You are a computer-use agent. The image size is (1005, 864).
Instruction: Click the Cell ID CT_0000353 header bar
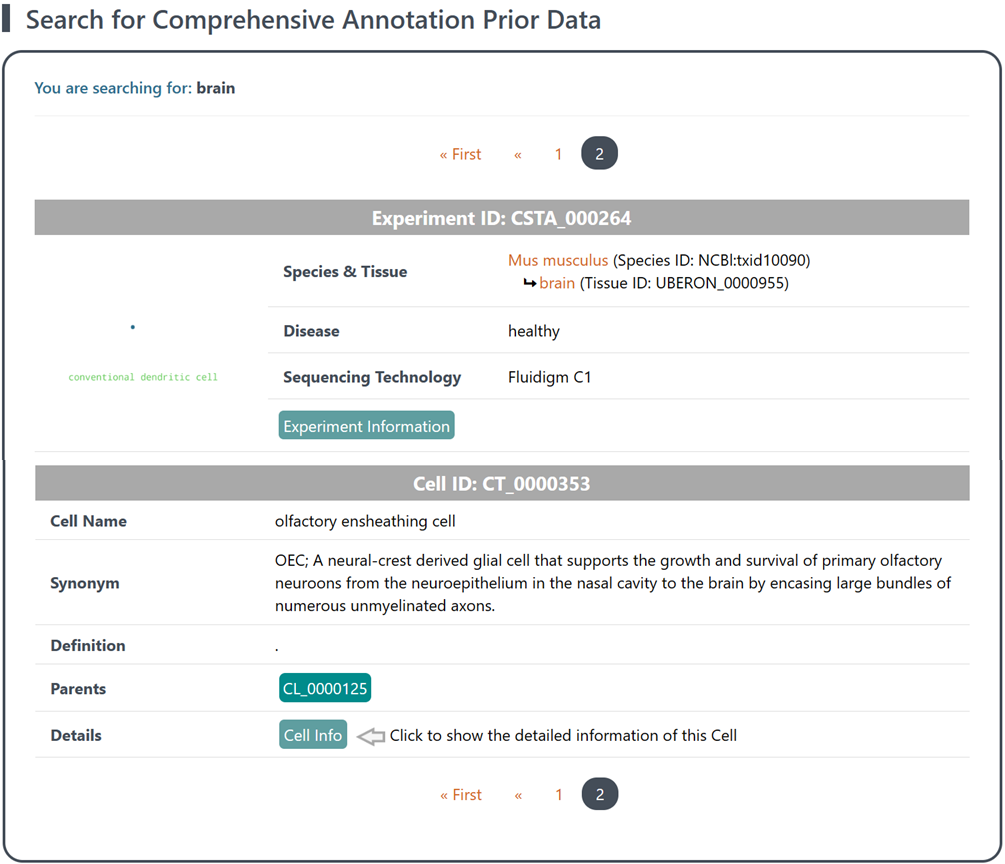[501, 484]
